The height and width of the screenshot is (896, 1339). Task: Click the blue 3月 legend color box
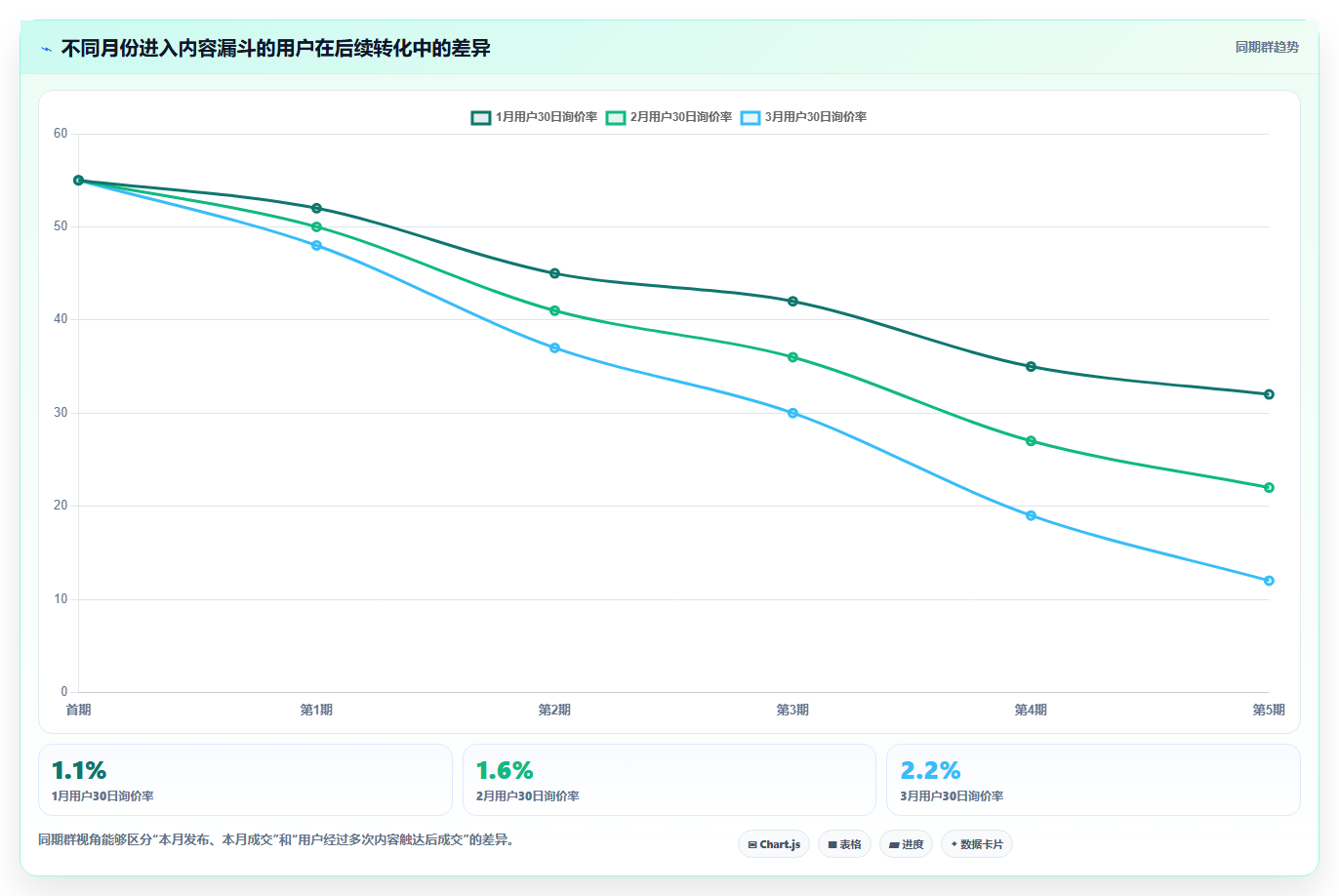[x=750, y=117]
